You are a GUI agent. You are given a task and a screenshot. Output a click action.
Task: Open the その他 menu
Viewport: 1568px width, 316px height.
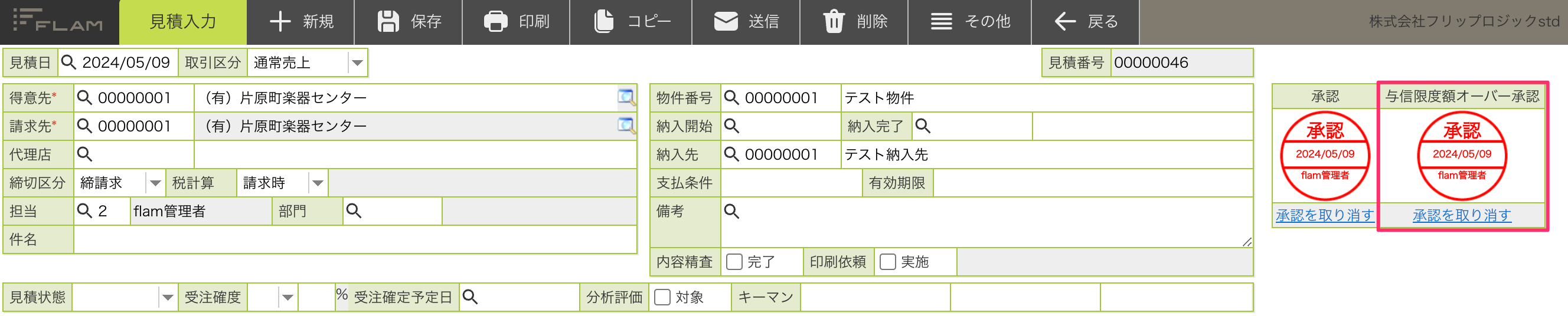click(969, 22)
